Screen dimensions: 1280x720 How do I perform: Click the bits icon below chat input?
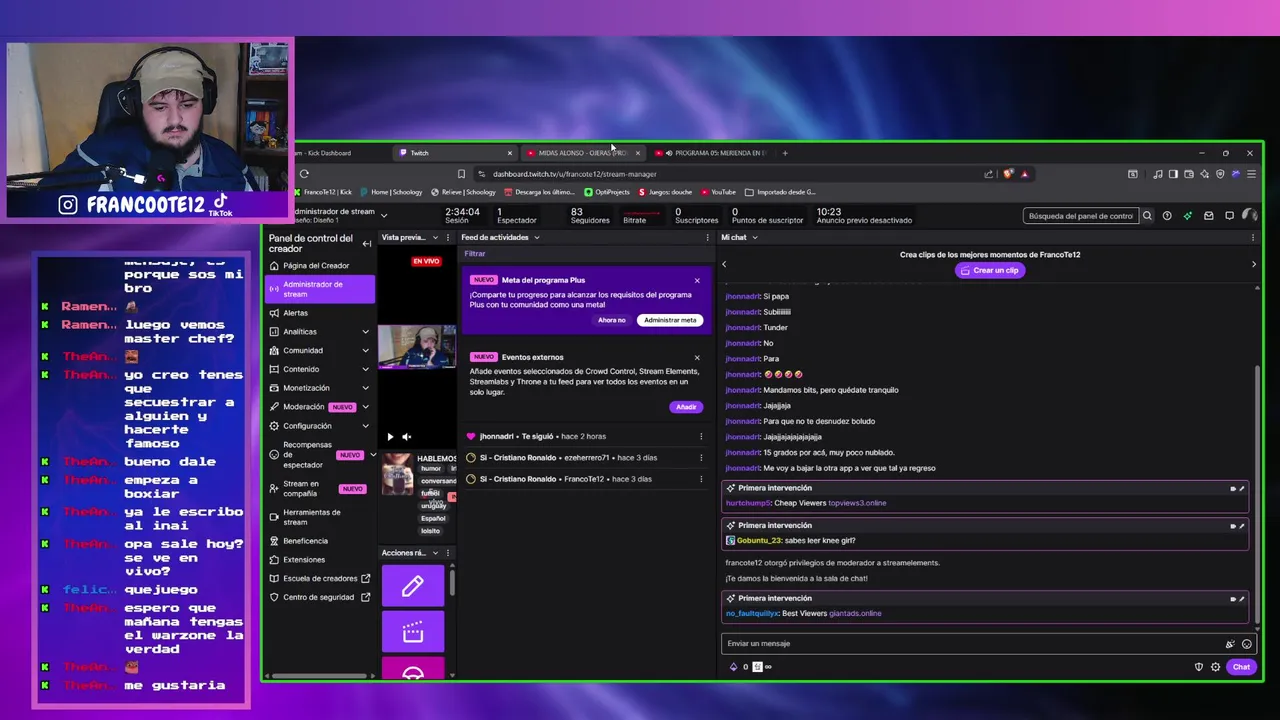pyautogui.click(x=733, y=667)
